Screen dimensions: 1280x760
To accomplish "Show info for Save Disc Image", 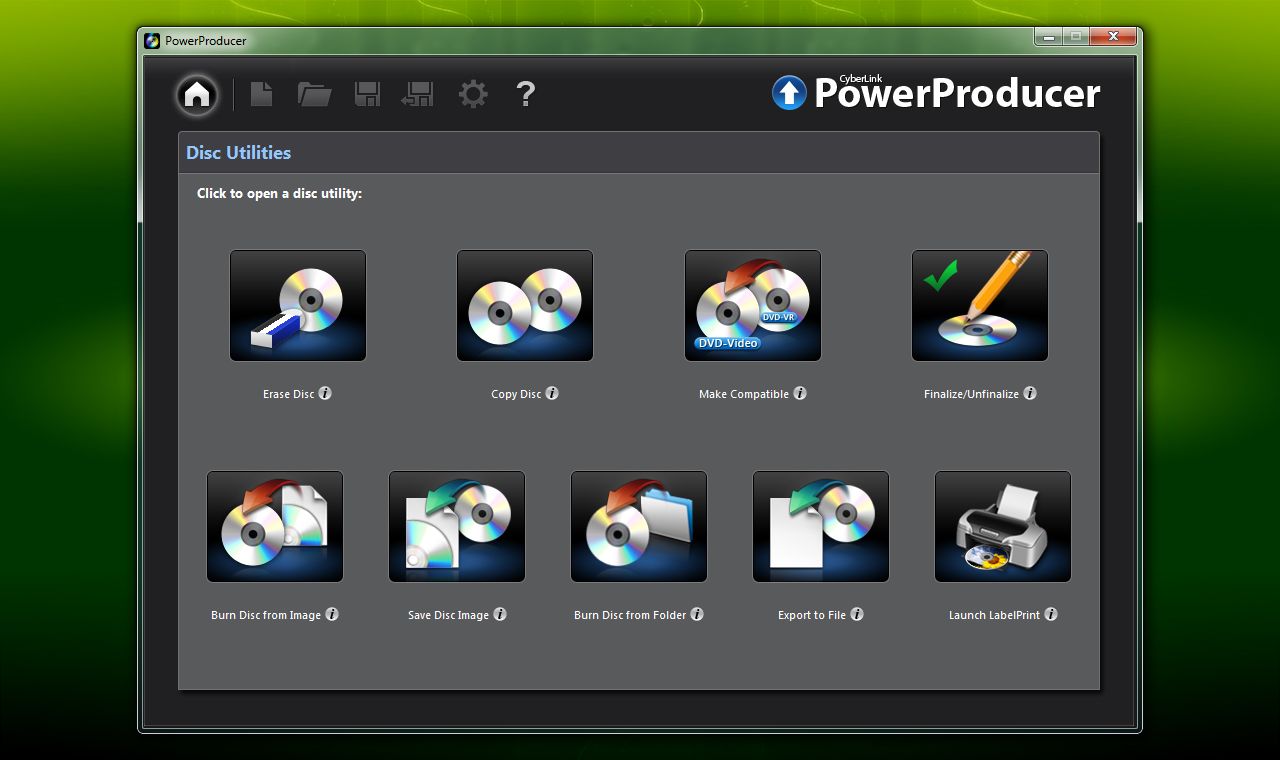I will pyautogui.click(x=500, y=614).
